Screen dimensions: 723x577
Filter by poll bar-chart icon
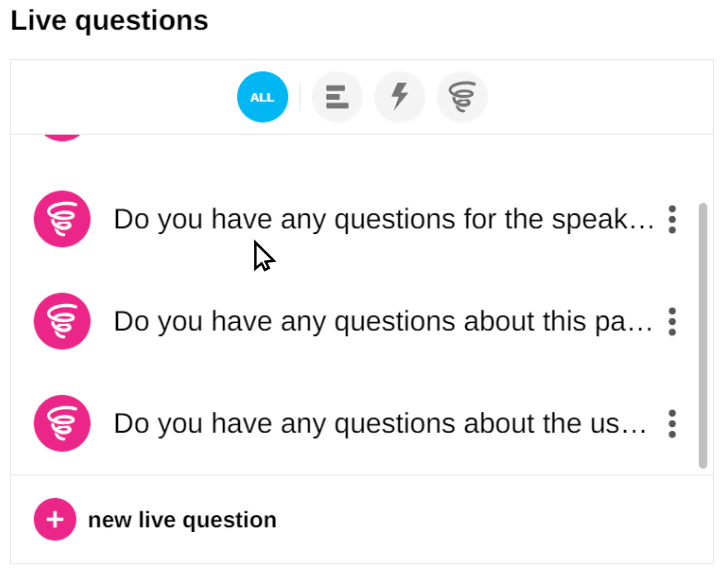[337, 97]
